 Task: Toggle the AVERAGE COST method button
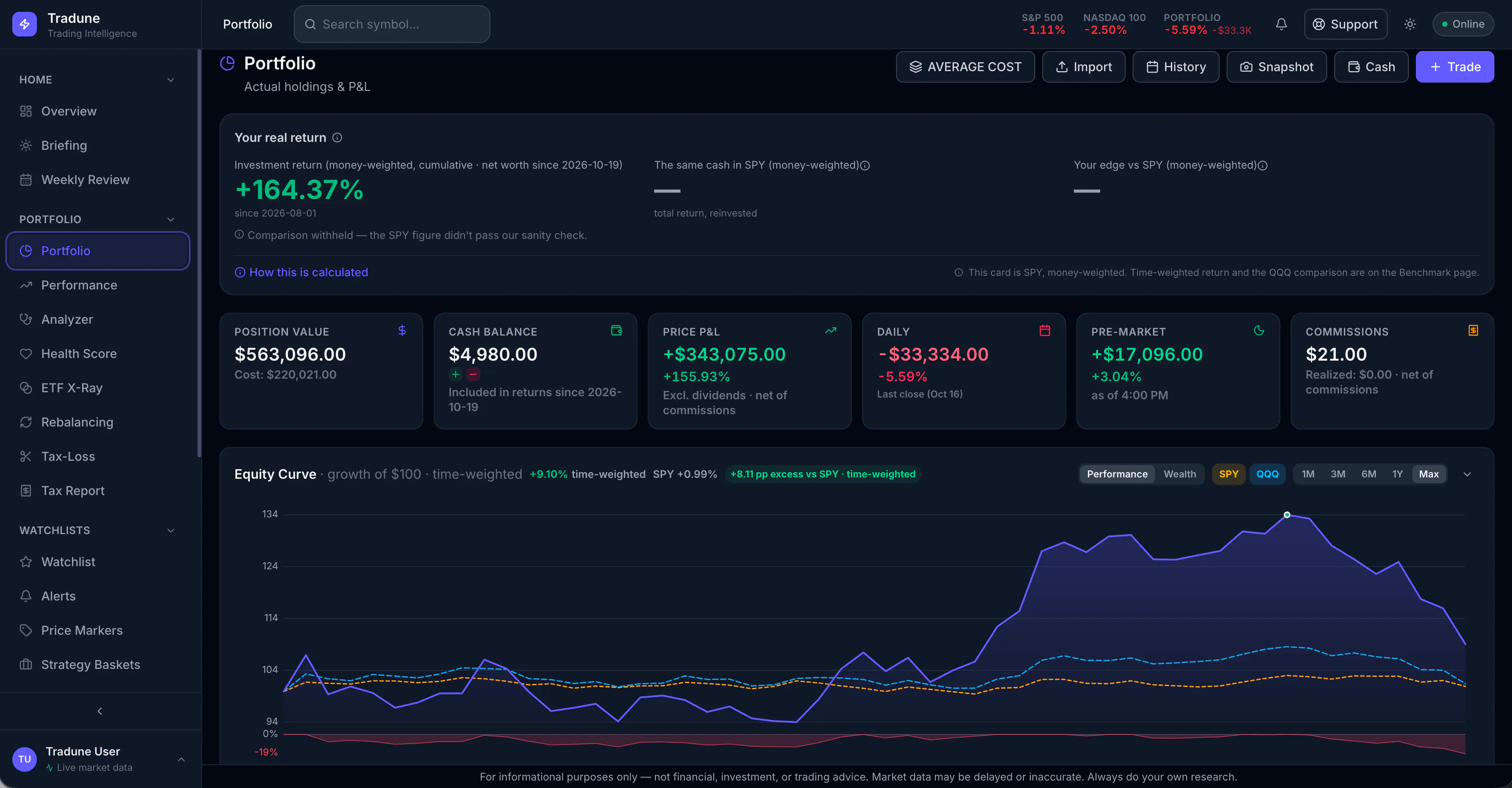tap(965, 67)
